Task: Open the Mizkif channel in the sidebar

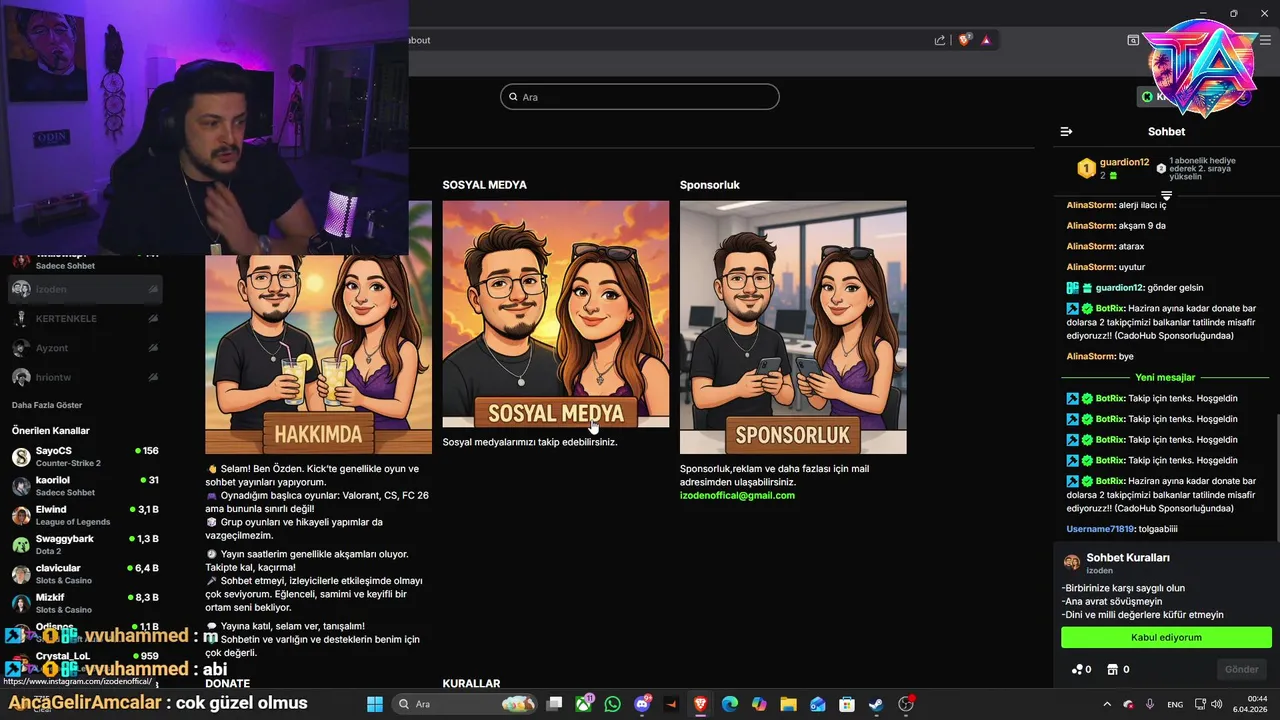Action: pos(85,603)
